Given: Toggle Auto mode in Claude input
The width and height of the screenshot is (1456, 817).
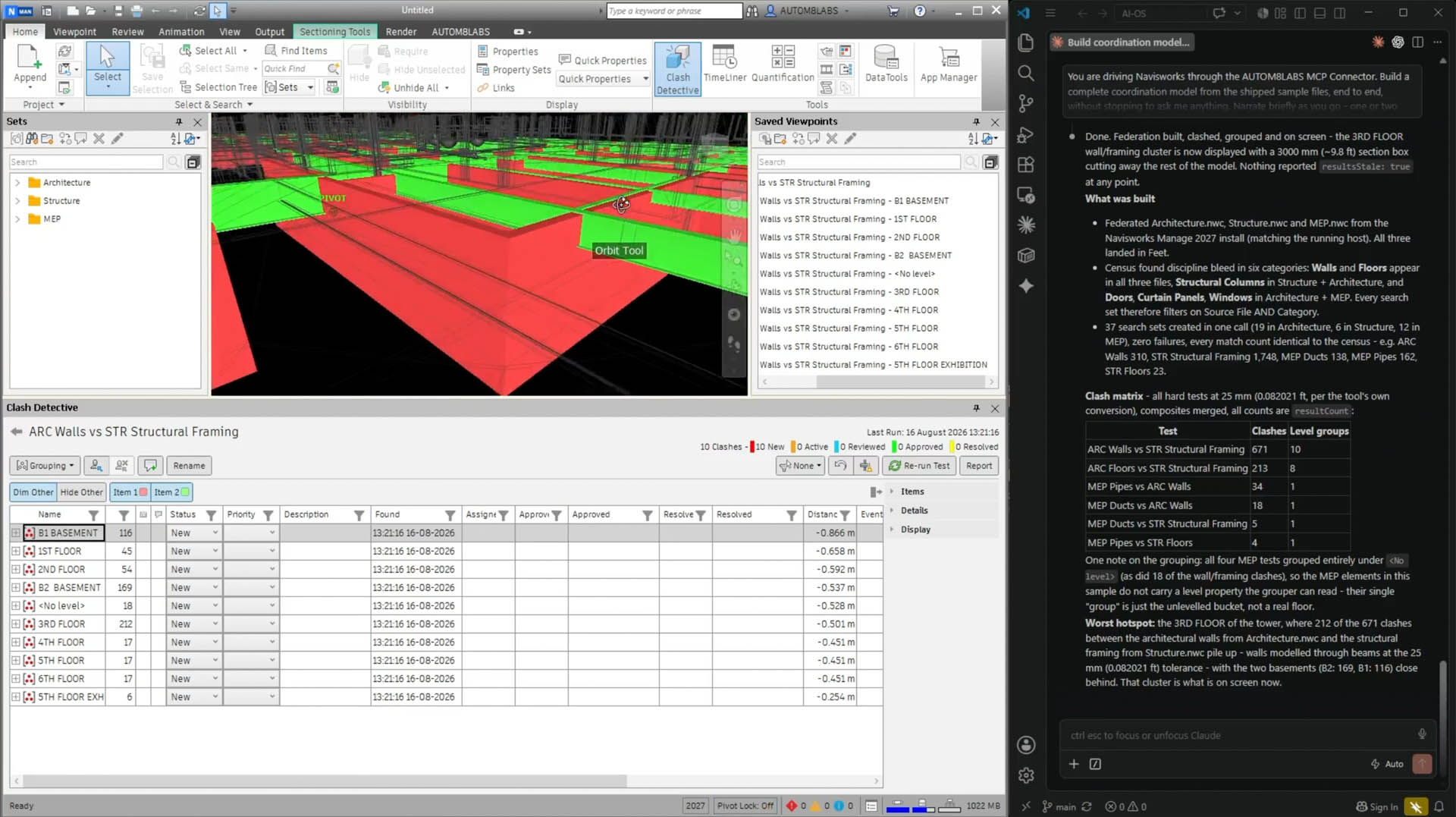Looking at the screenshot, I should (1387, 764).
